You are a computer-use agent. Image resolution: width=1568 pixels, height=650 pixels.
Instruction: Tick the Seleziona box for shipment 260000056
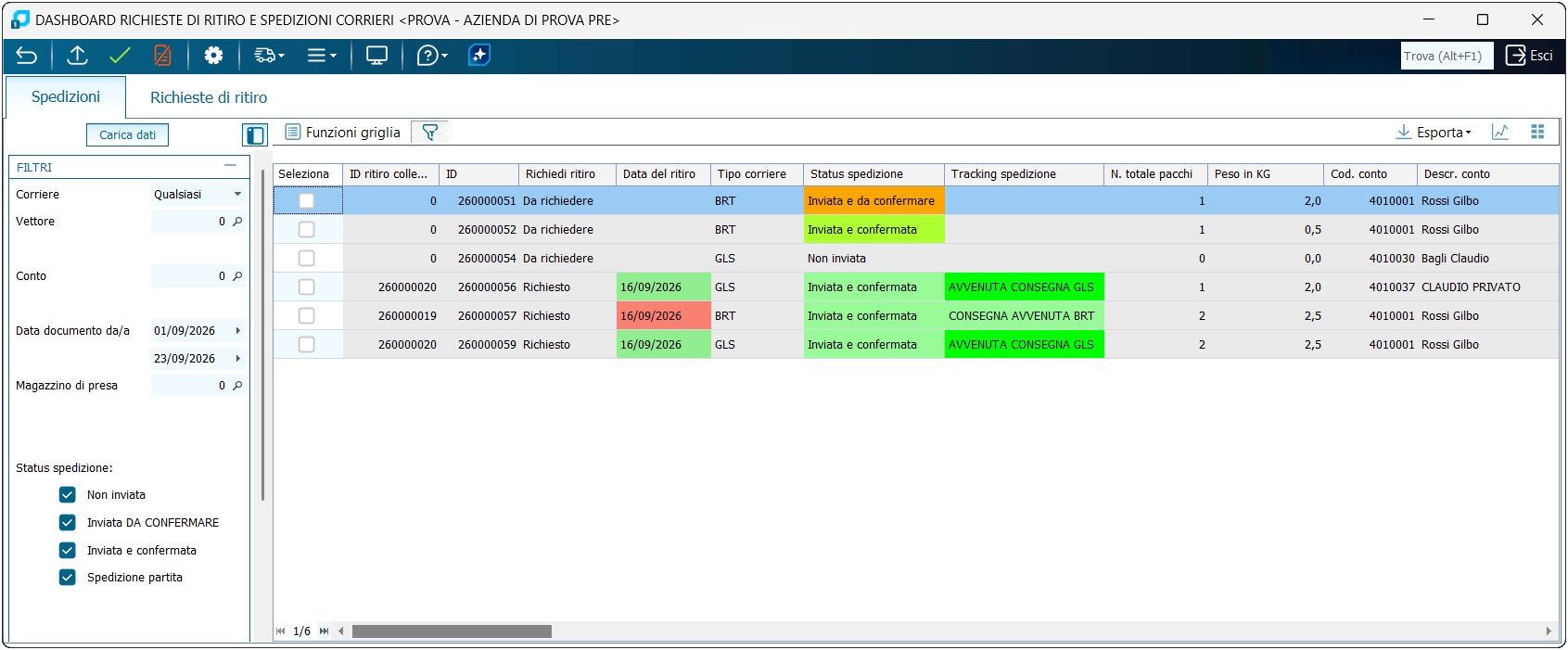coord(307,287)
